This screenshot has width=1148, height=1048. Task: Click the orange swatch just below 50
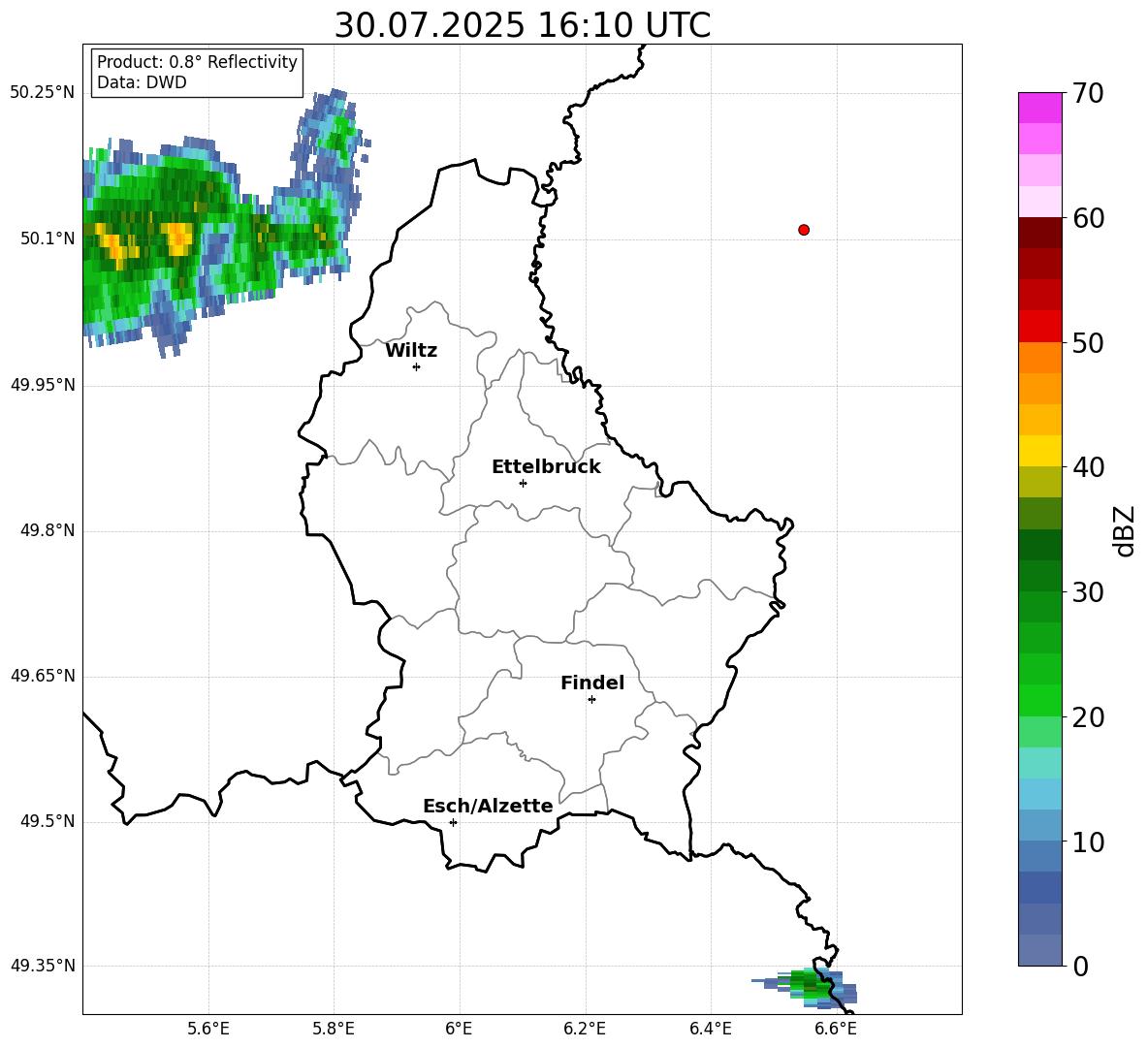[x=1039, y=358]
